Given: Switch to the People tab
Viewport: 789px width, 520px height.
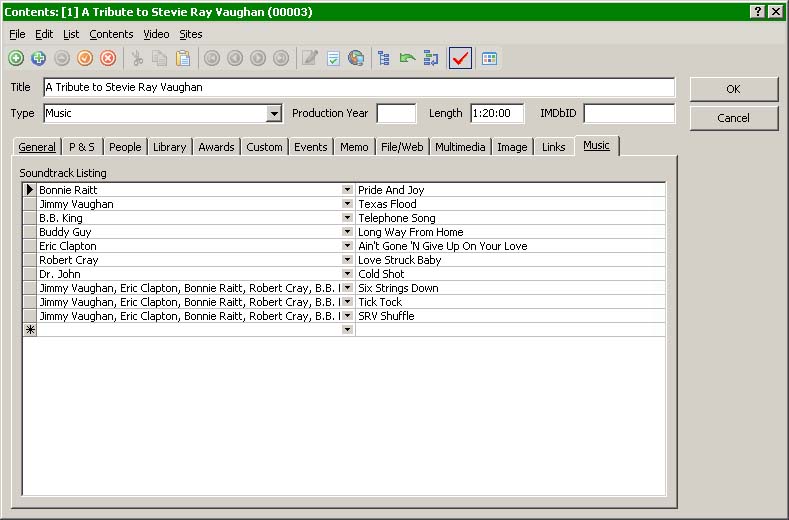Looking at the screenshot, I should (x=125, y=147).
